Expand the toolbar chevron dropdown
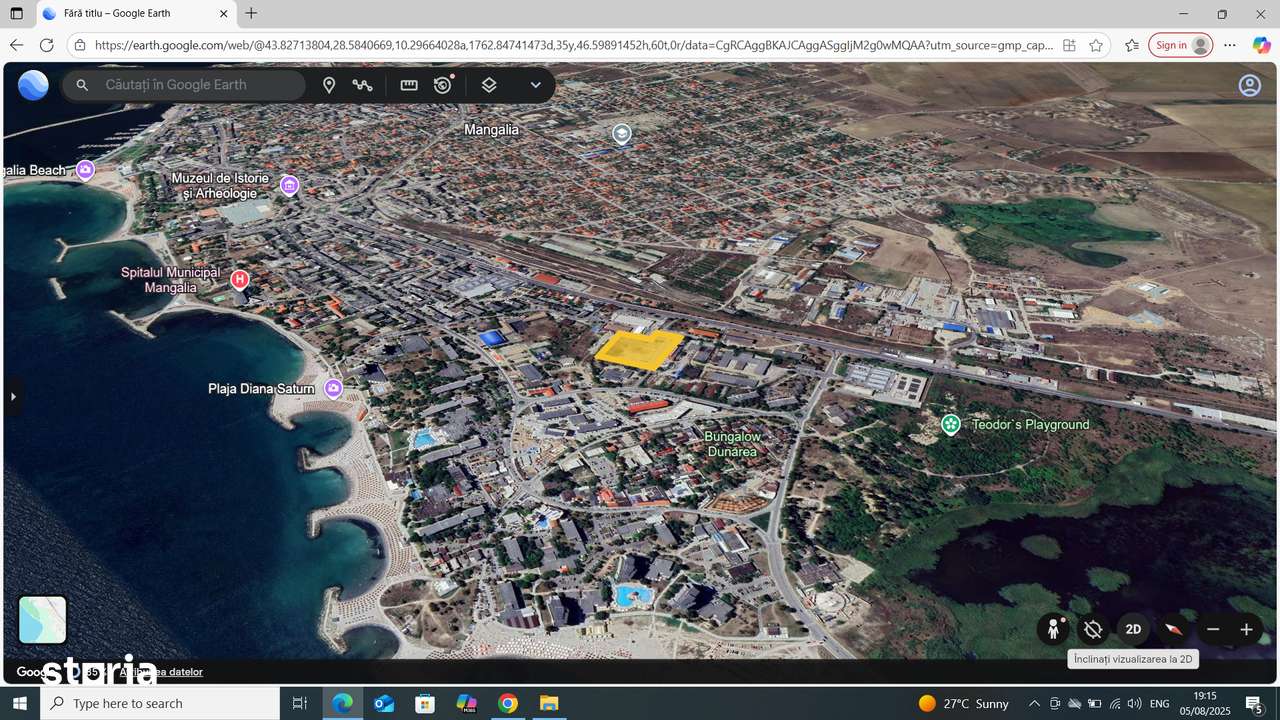Screen dimensions: 1280x720 [536, 85]
